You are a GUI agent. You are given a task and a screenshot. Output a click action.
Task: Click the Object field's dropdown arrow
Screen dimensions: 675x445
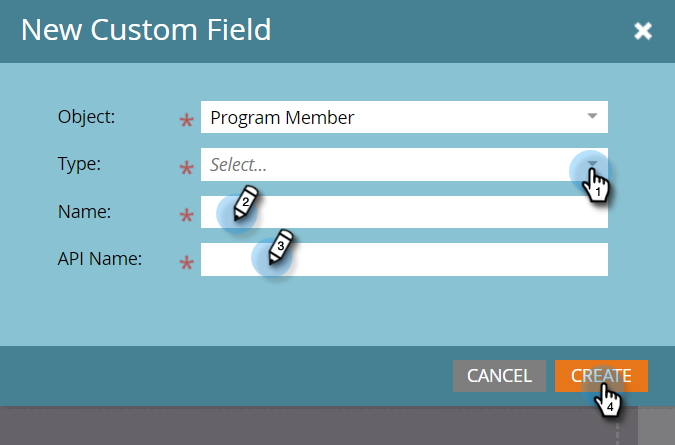(592, 117)
